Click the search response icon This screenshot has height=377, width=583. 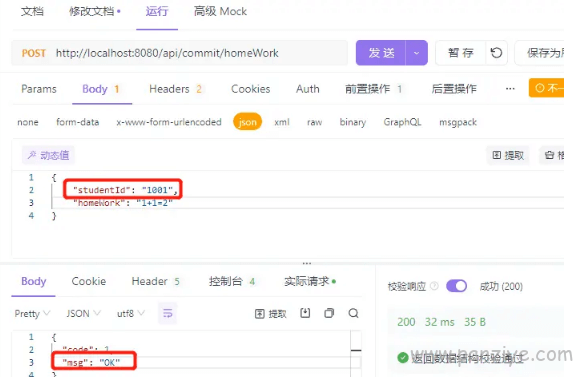(353, 313)
